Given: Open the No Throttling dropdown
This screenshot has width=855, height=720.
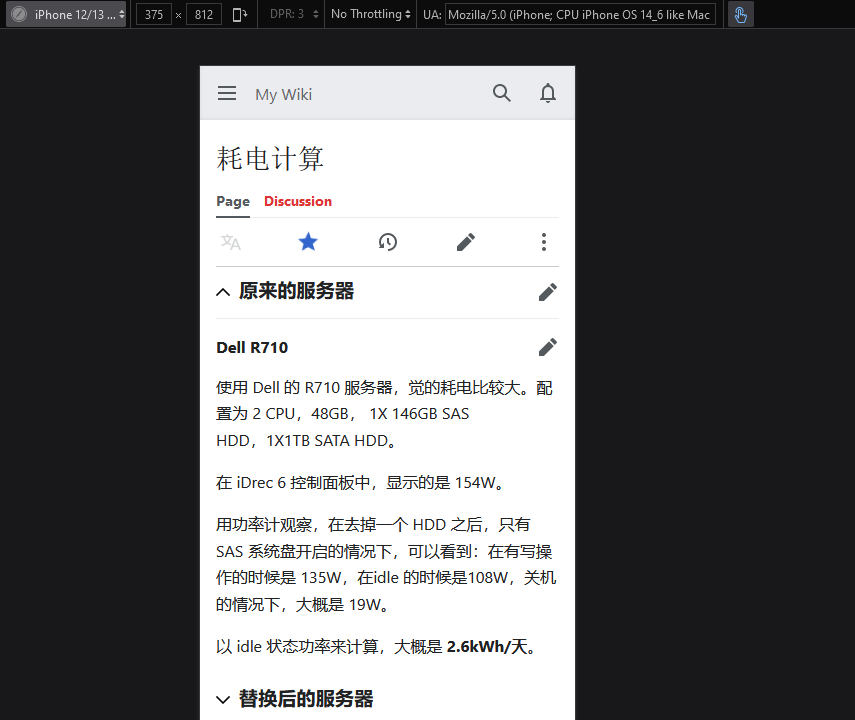Looking at the screenshot, I should point(370,14).
